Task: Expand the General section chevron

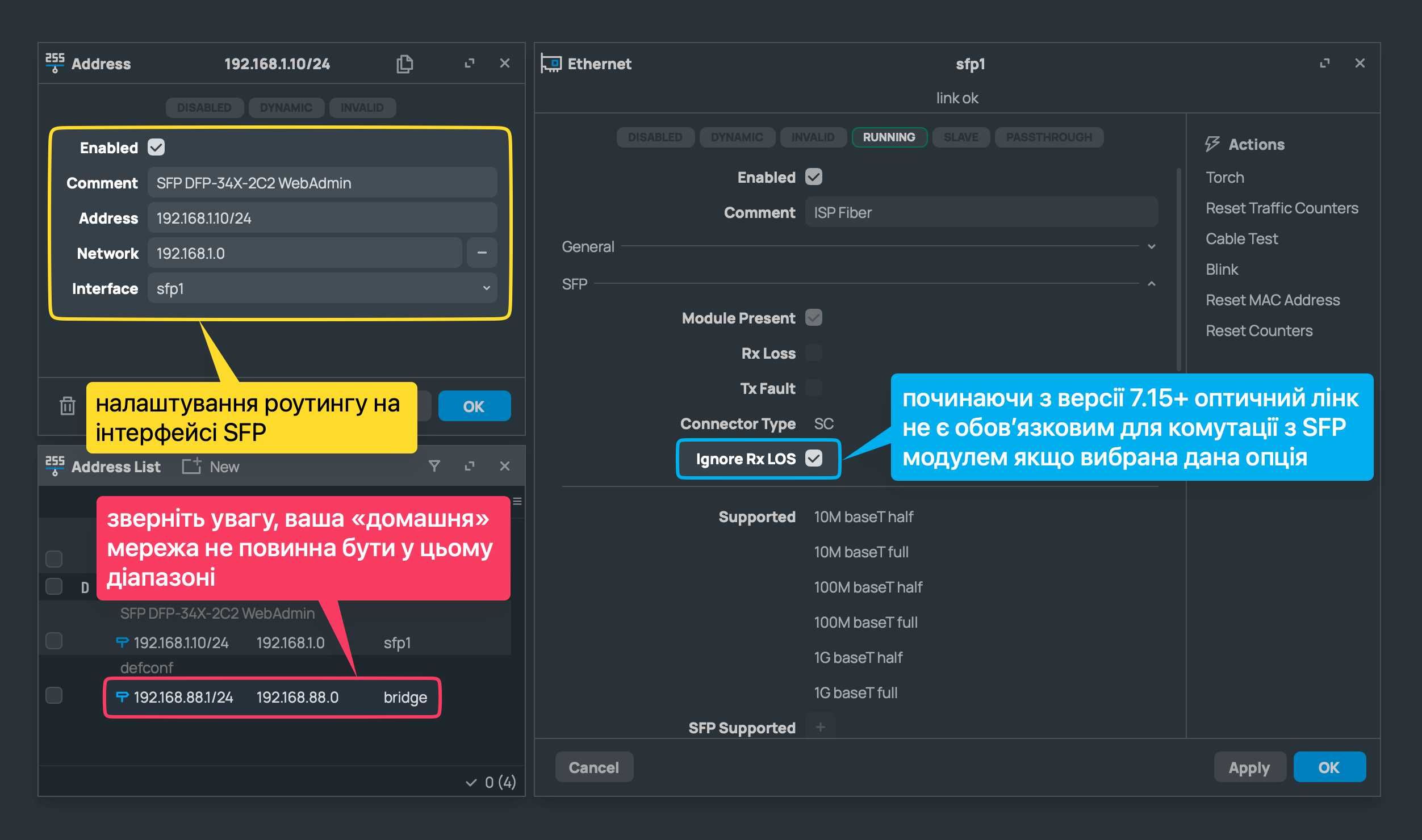Action: click(x=1151, y=247)
